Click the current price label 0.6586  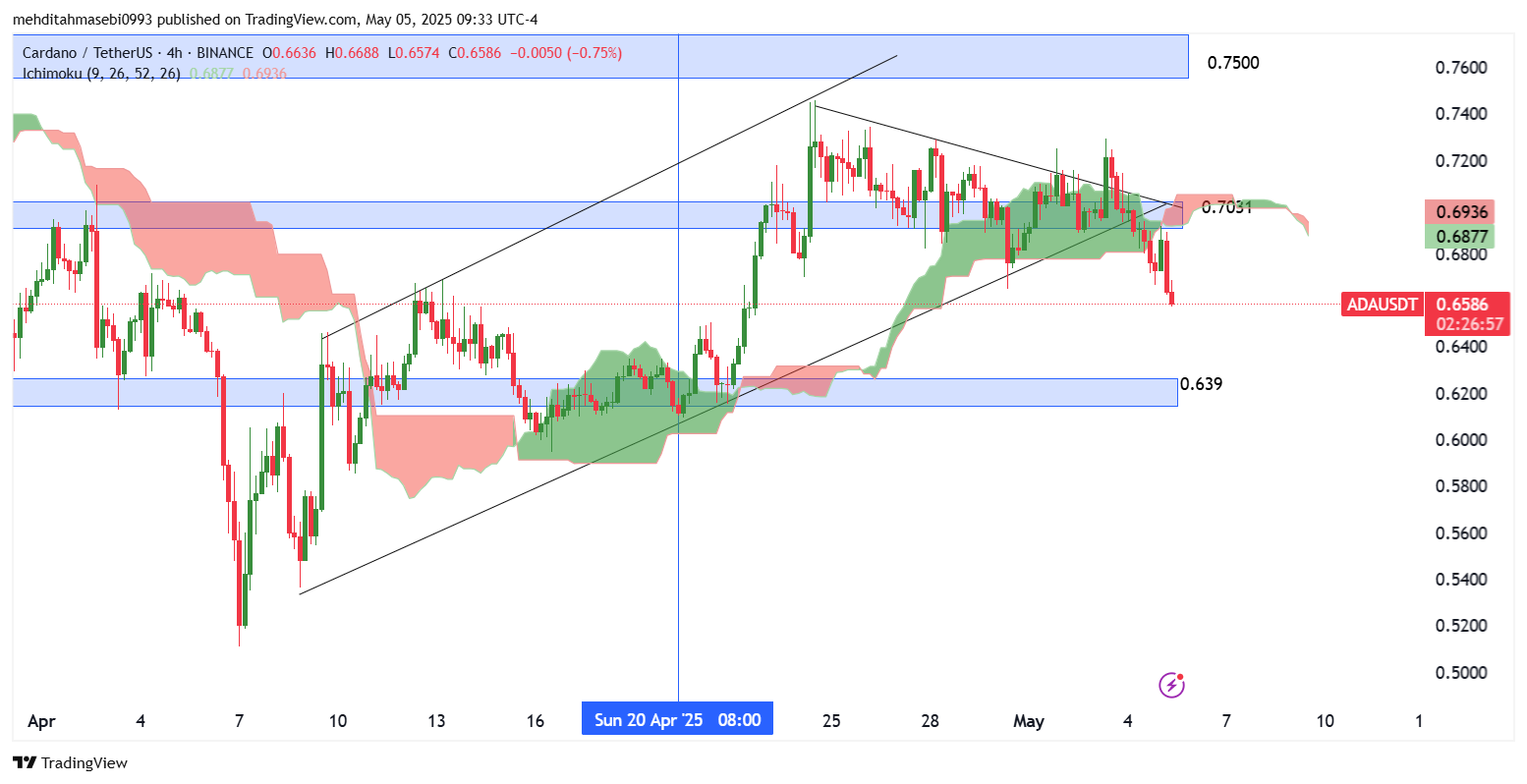pyautogui.click(x=1461, y=305)
